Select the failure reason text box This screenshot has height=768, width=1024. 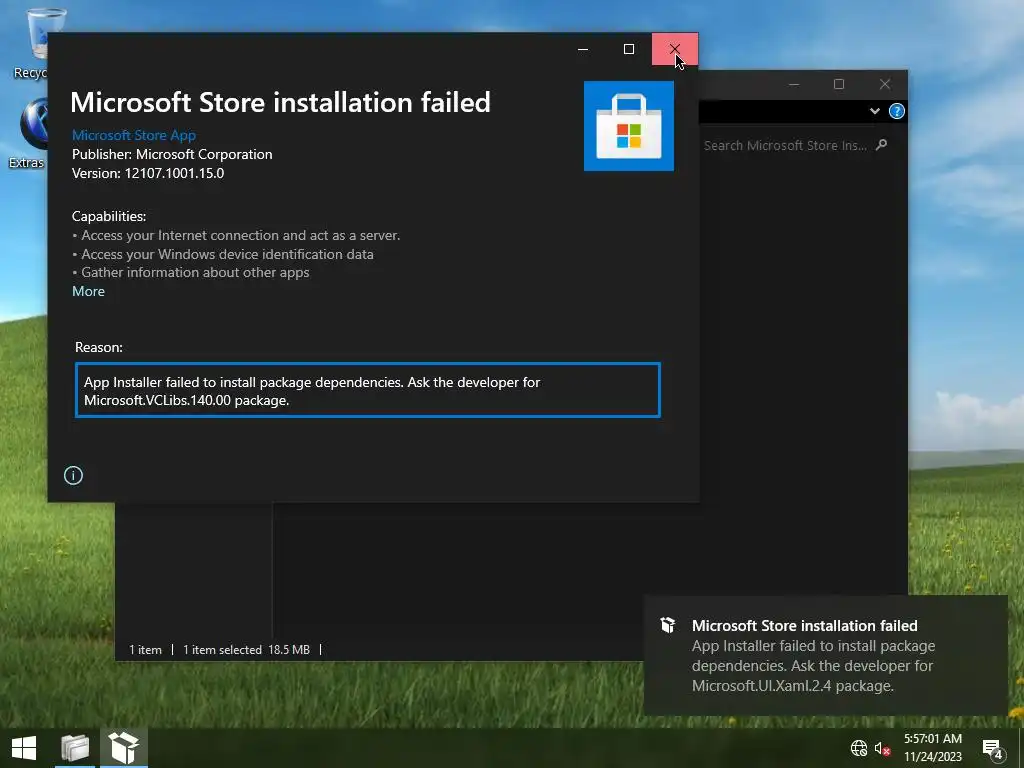[368, 390]
